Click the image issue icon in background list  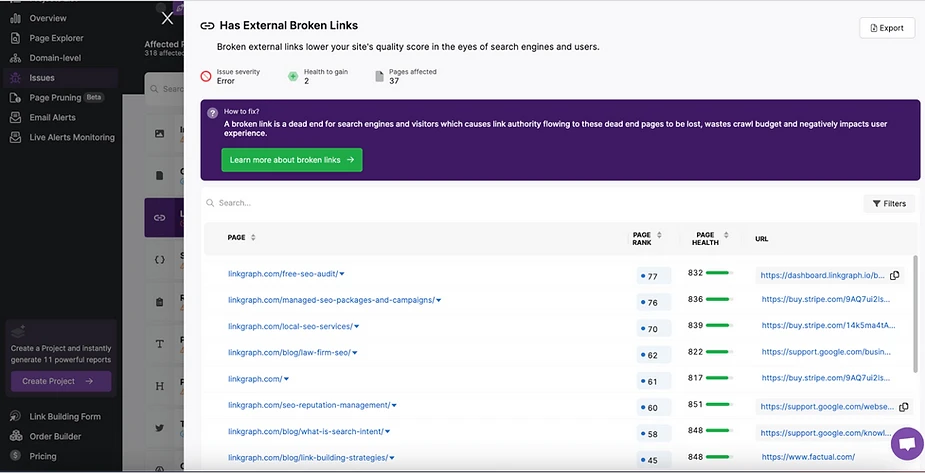159,133
